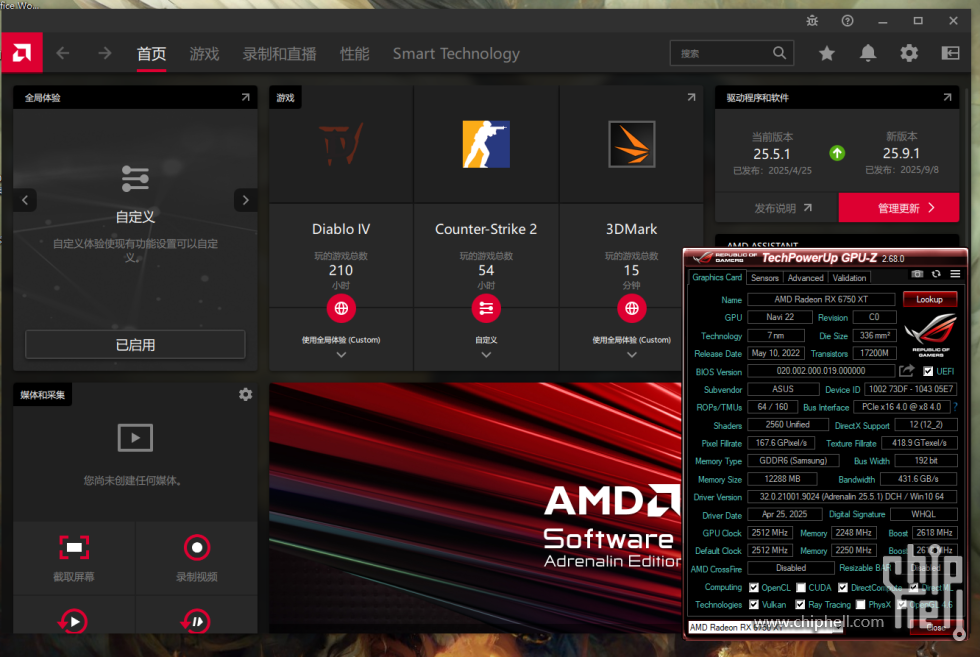Viewport: 980px width, 657px height.
Task: Expand the 3DMark profile chevron
Action: coord(632,354)
